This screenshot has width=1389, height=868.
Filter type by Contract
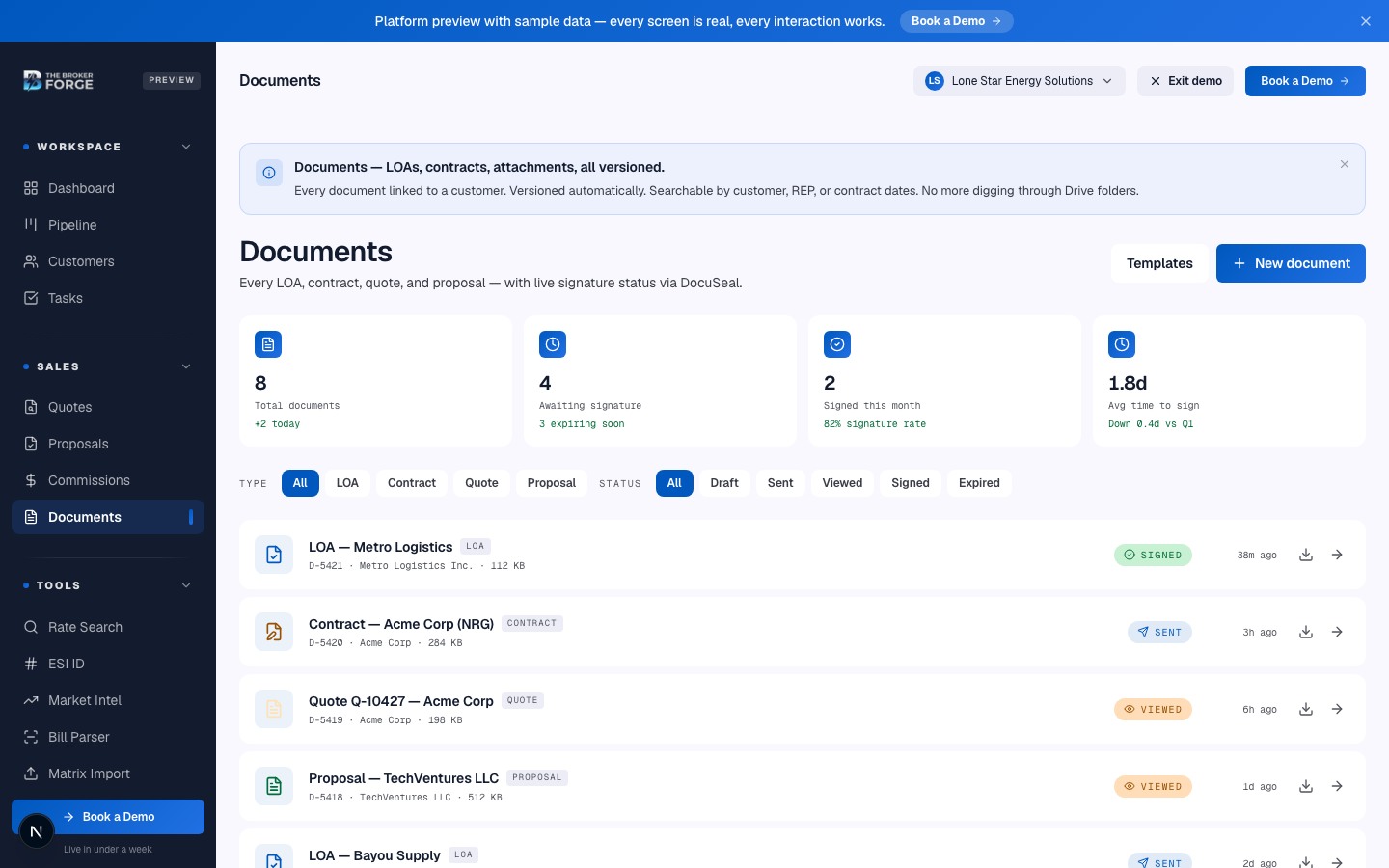pos(412,483)
